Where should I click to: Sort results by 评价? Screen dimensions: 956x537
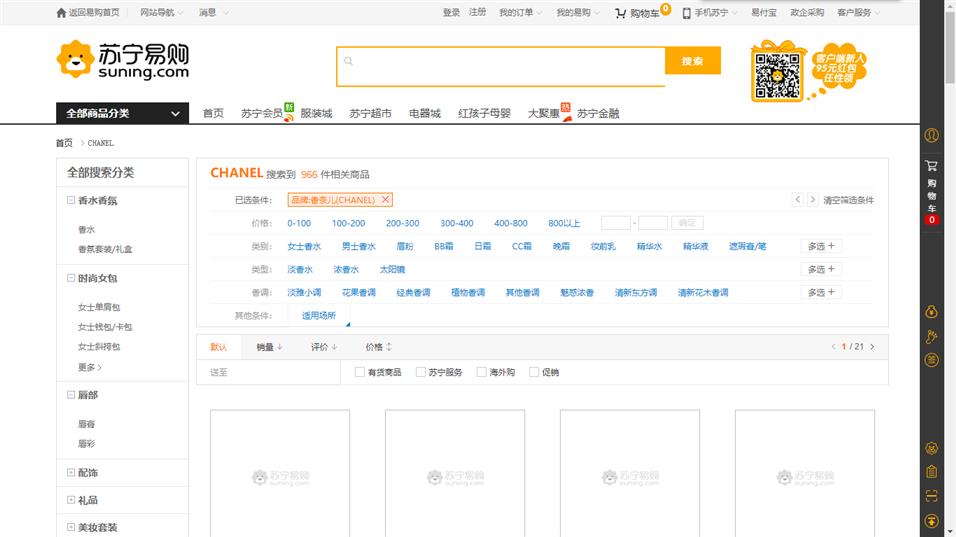[324, 347]
